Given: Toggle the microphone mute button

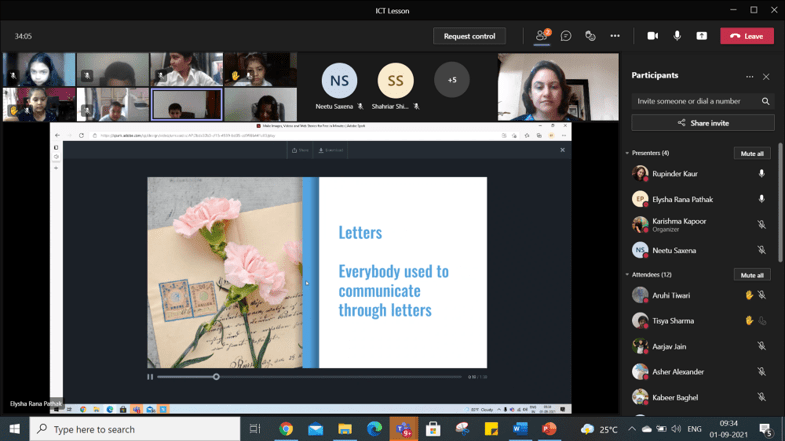Looking at the screenshot, I should pyautogui.click(x=677, y=36).
